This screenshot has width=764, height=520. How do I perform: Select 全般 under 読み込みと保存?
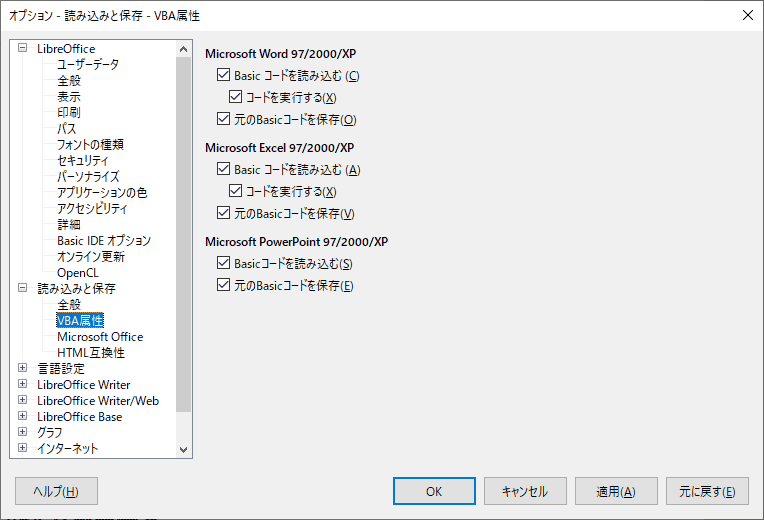(69, 305)
